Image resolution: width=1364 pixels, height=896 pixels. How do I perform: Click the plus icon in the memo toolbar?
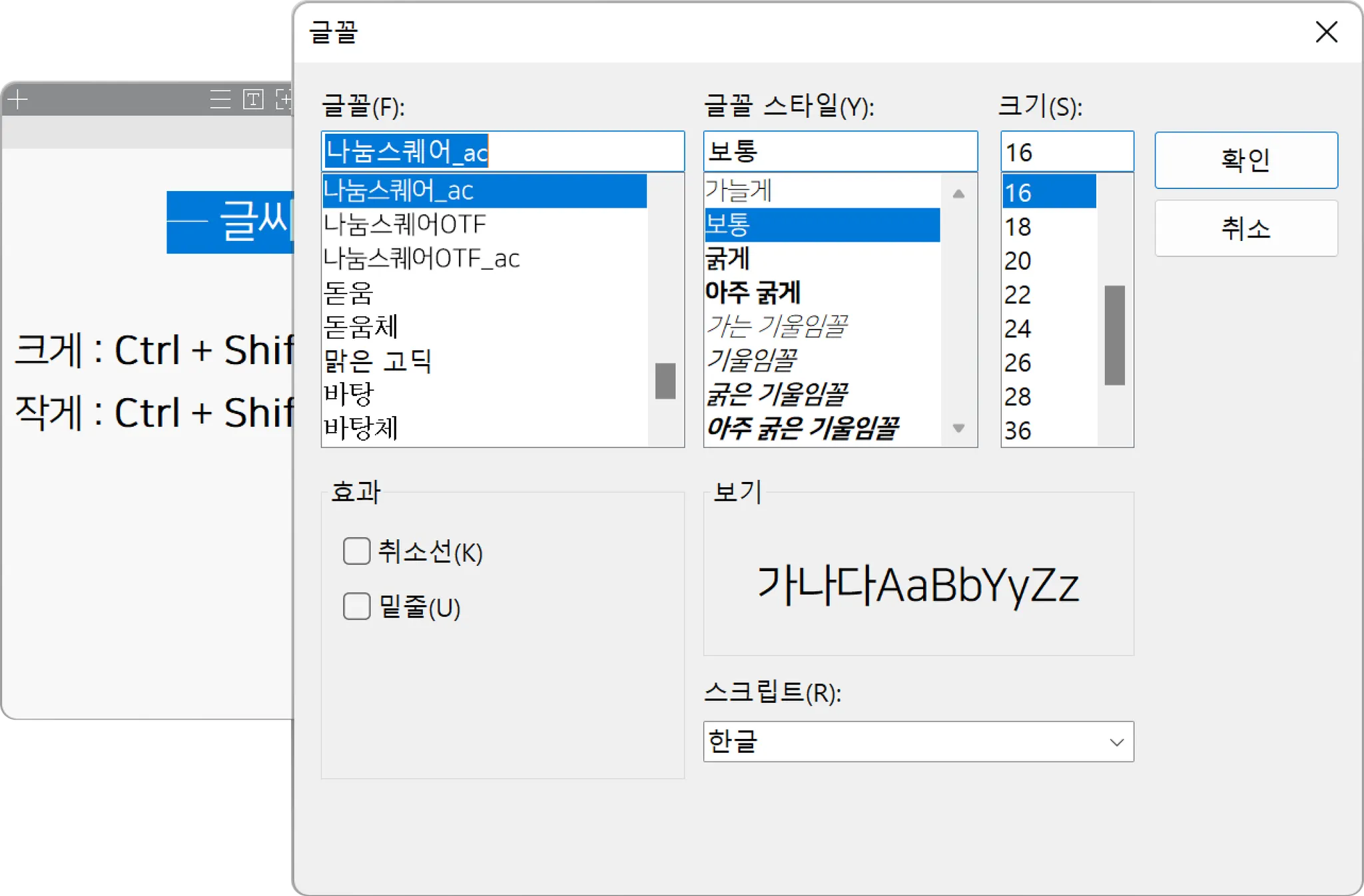18,100
